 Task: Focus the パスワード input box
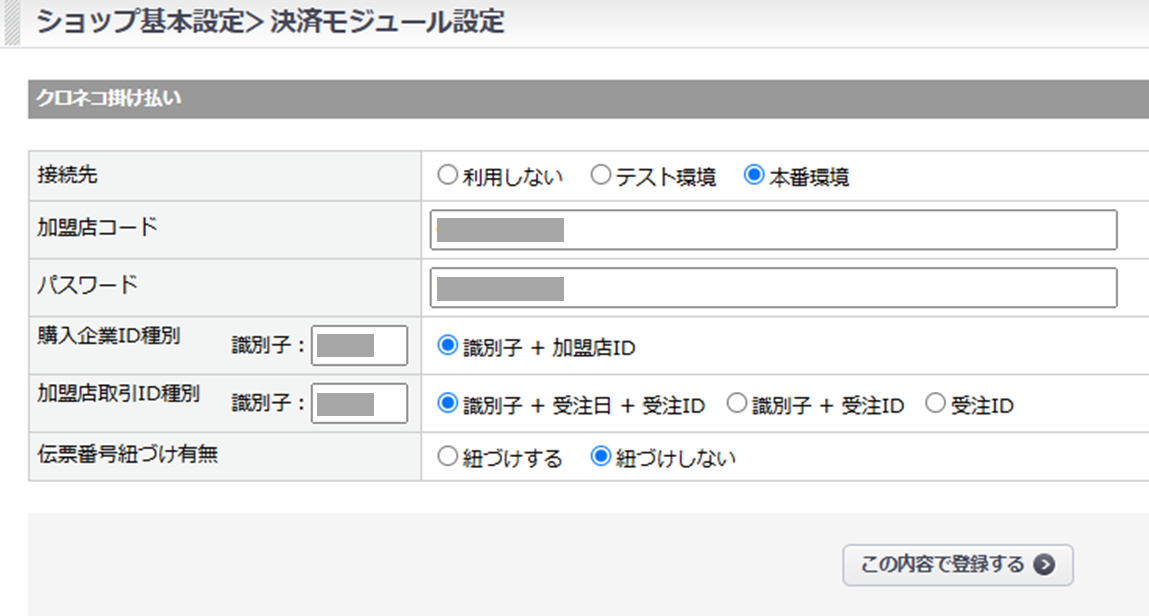[x=773, y=288]
